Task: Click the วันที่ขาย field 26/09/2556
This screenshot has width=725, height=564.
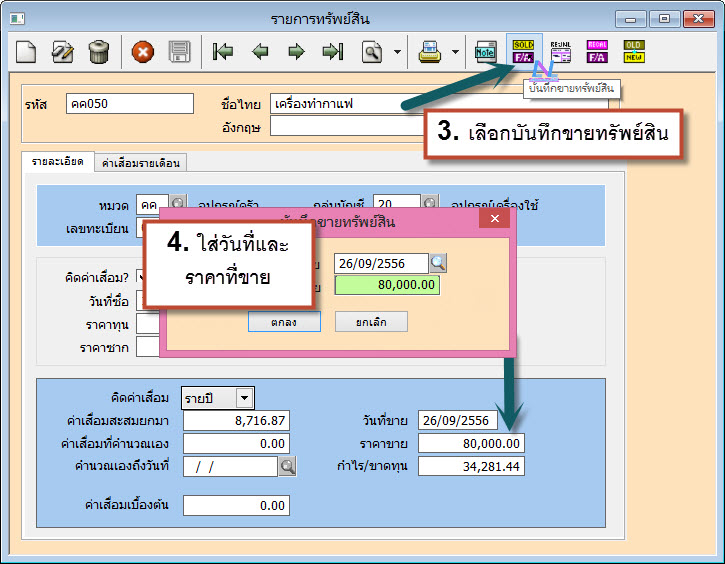Action: coord(458,420)
